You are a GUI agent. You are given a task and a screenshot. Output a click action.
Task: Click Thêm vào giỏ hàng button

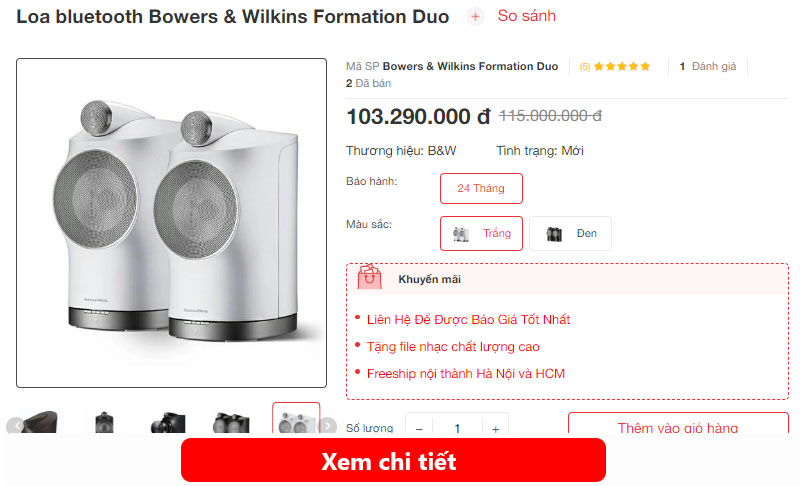(x=678, y=424)
